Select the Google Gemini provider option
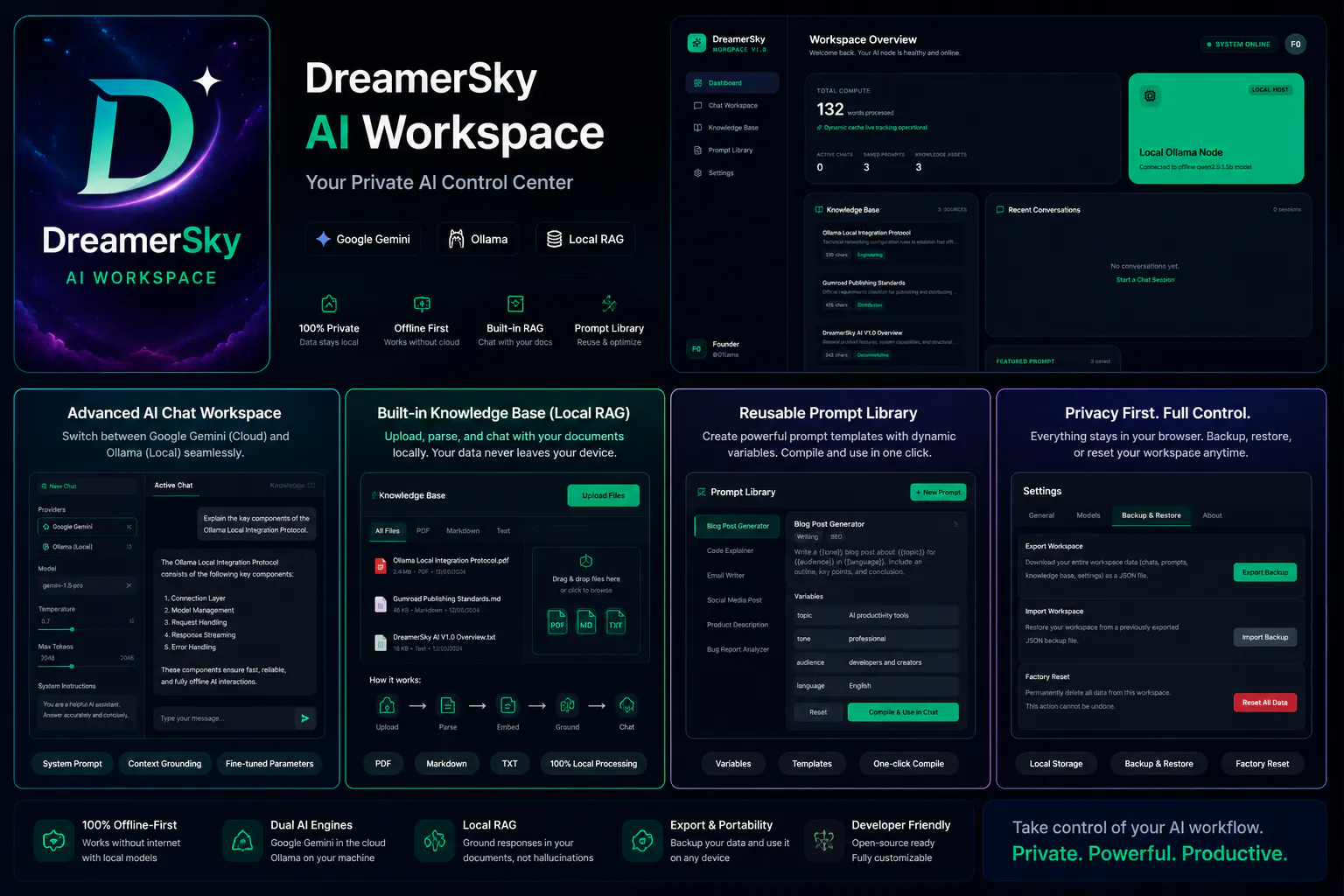The height and width of the screenshot is (896, 1344). pyautogui.click(x=87, y=527)
